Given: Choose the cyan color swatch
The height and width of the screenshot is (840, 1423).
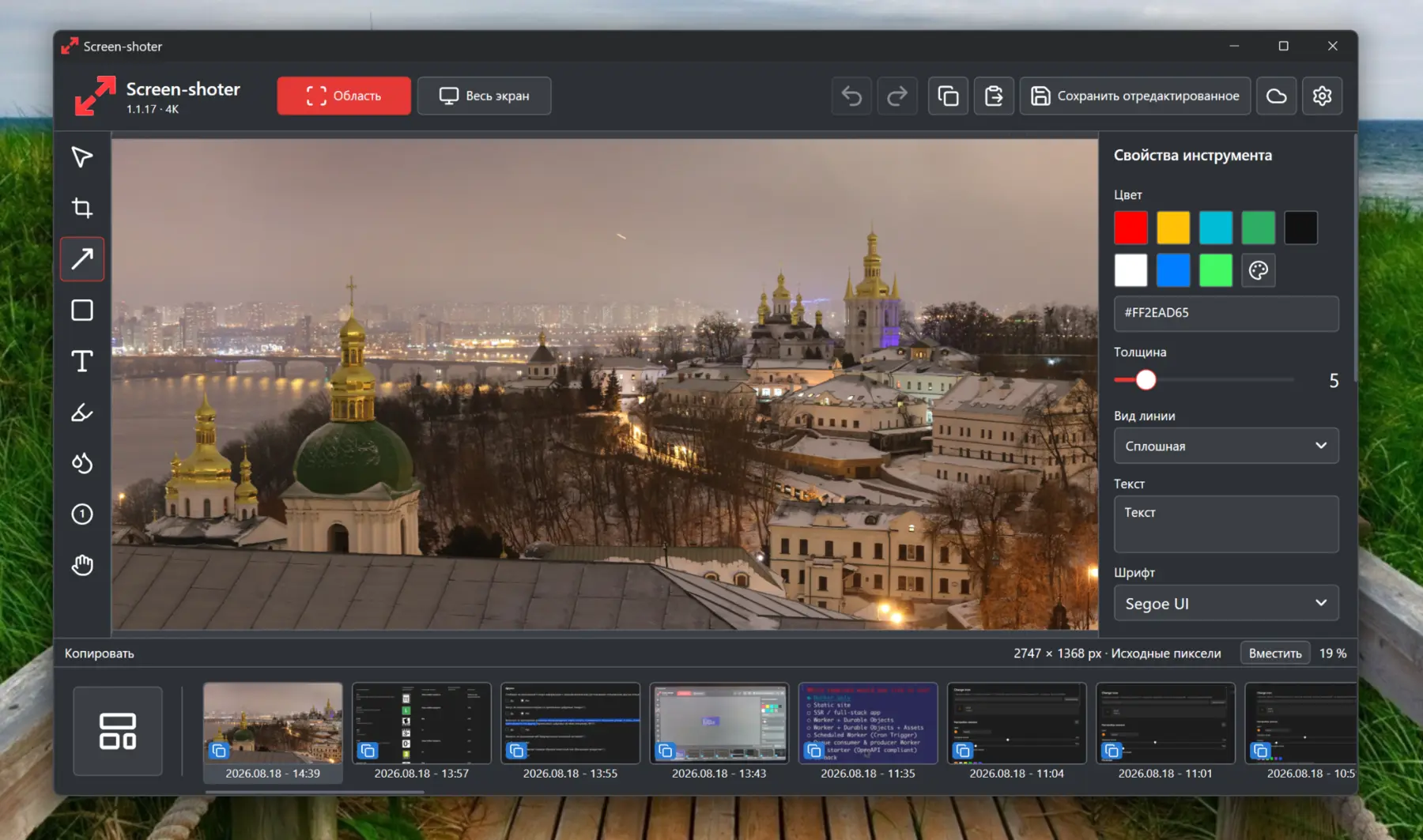Looking at the screenshot, I should click(1216, 228).
